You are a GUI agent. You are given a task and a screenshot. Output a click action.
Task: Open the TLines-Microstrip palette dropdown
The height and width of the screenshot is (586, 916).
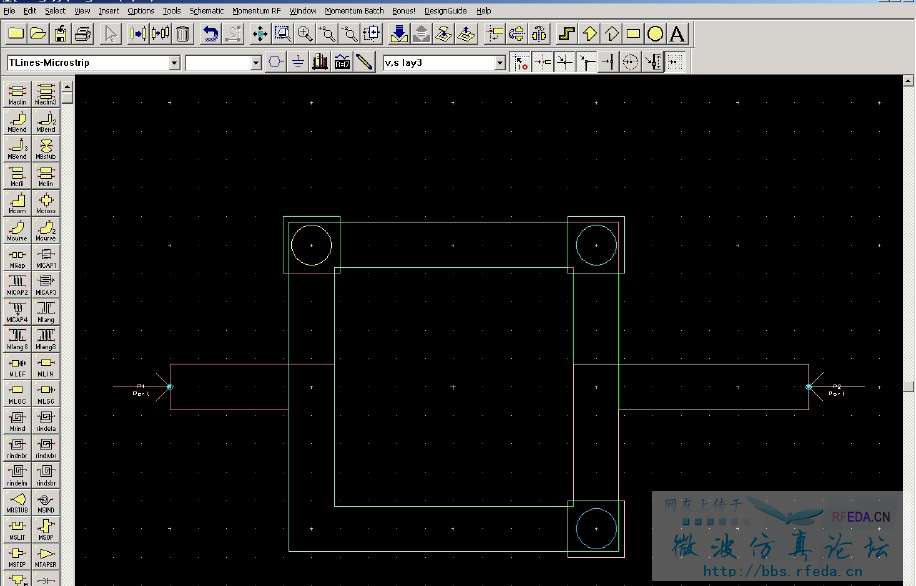[x=174, y=63]
